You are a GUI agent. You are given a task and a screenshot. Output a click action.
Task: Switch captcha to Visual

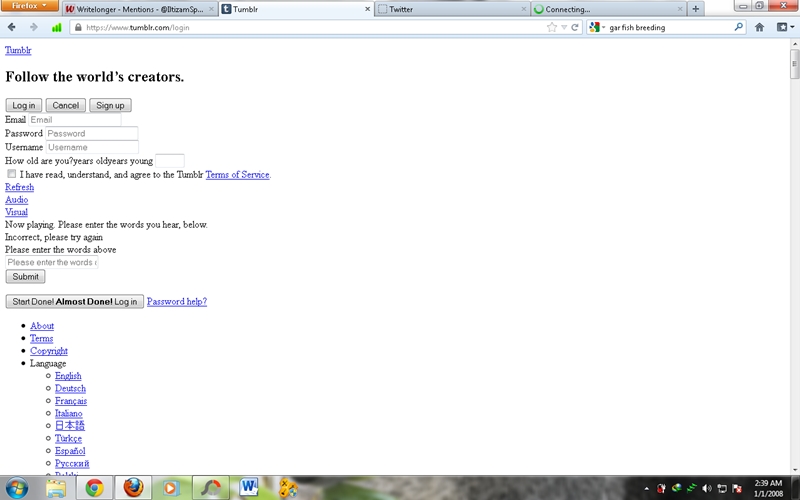pyautogui.click(x=16, y=212)
